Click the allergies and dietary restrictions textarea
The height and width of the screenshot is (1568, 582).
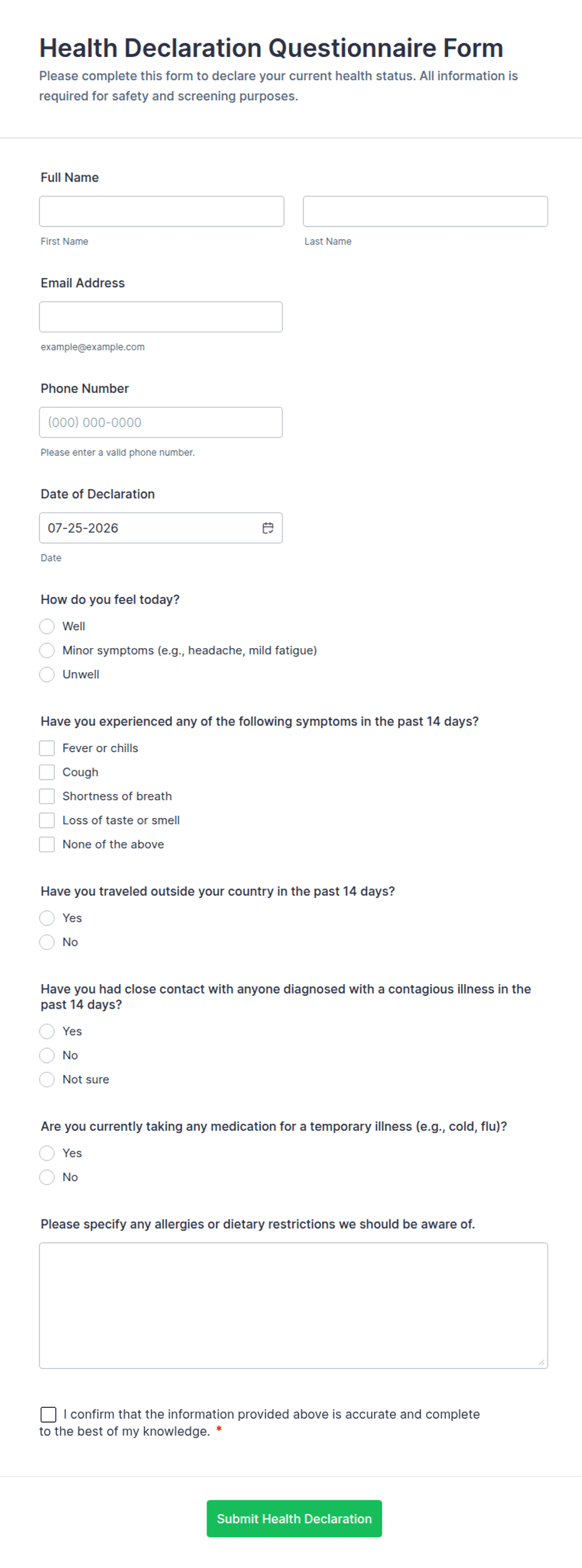tap(294, 1305)
